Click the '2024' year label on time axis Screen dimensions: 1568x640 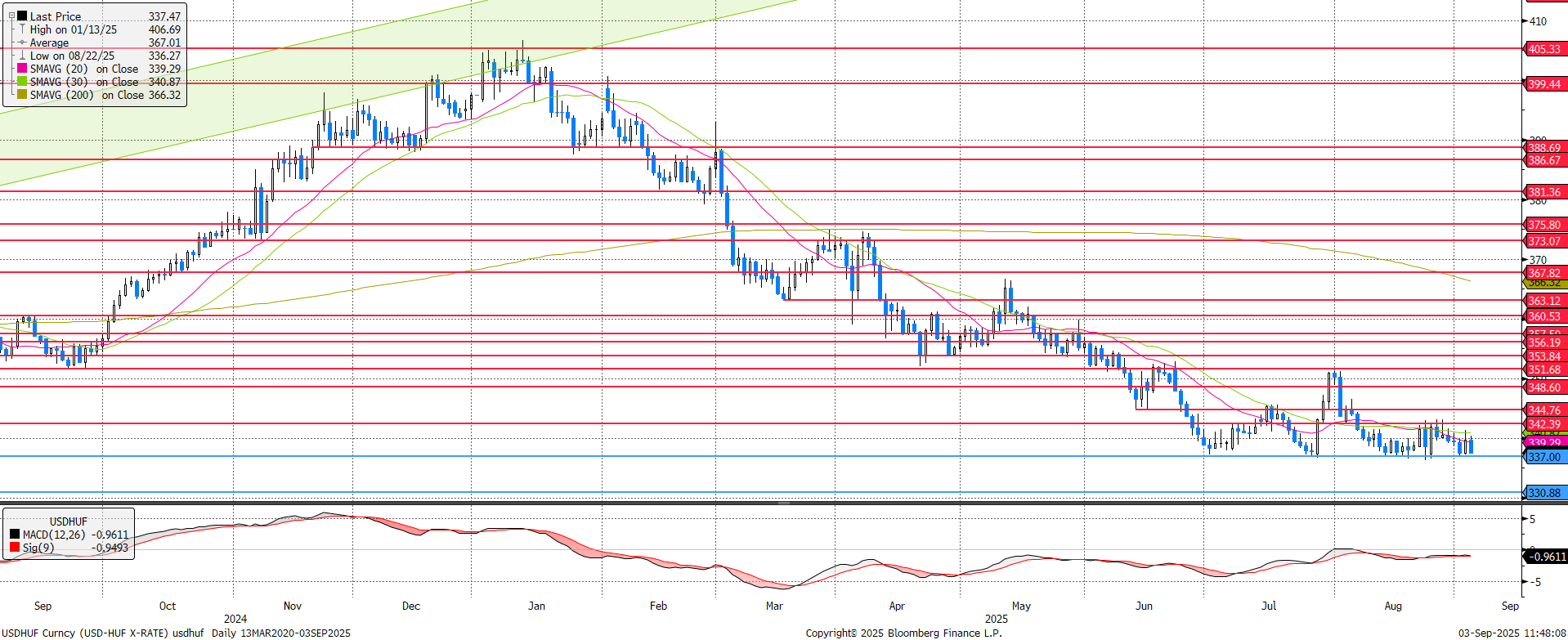(235, 619)
